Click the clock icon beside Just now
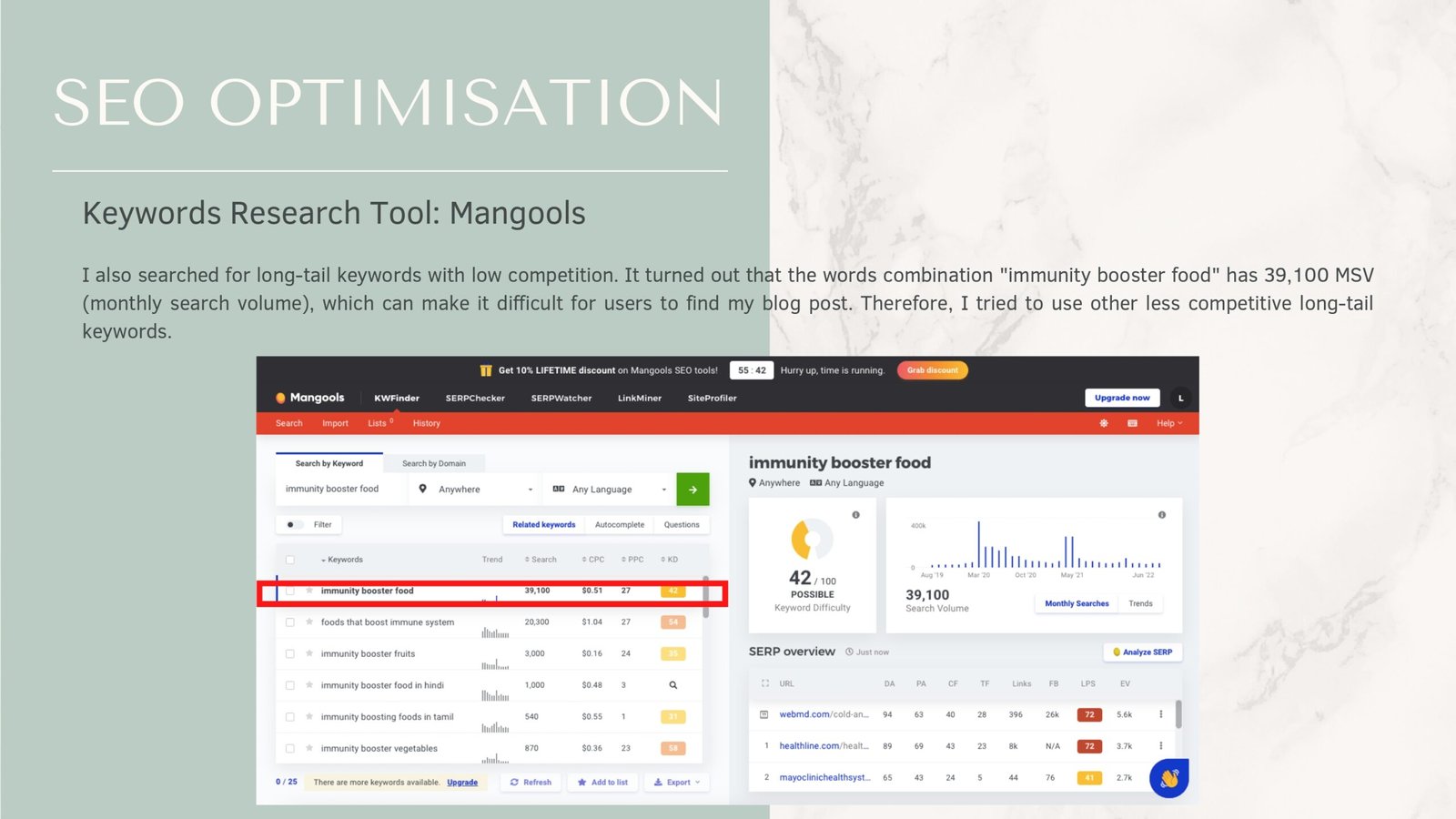1456x819 pixels. point(849,652)
